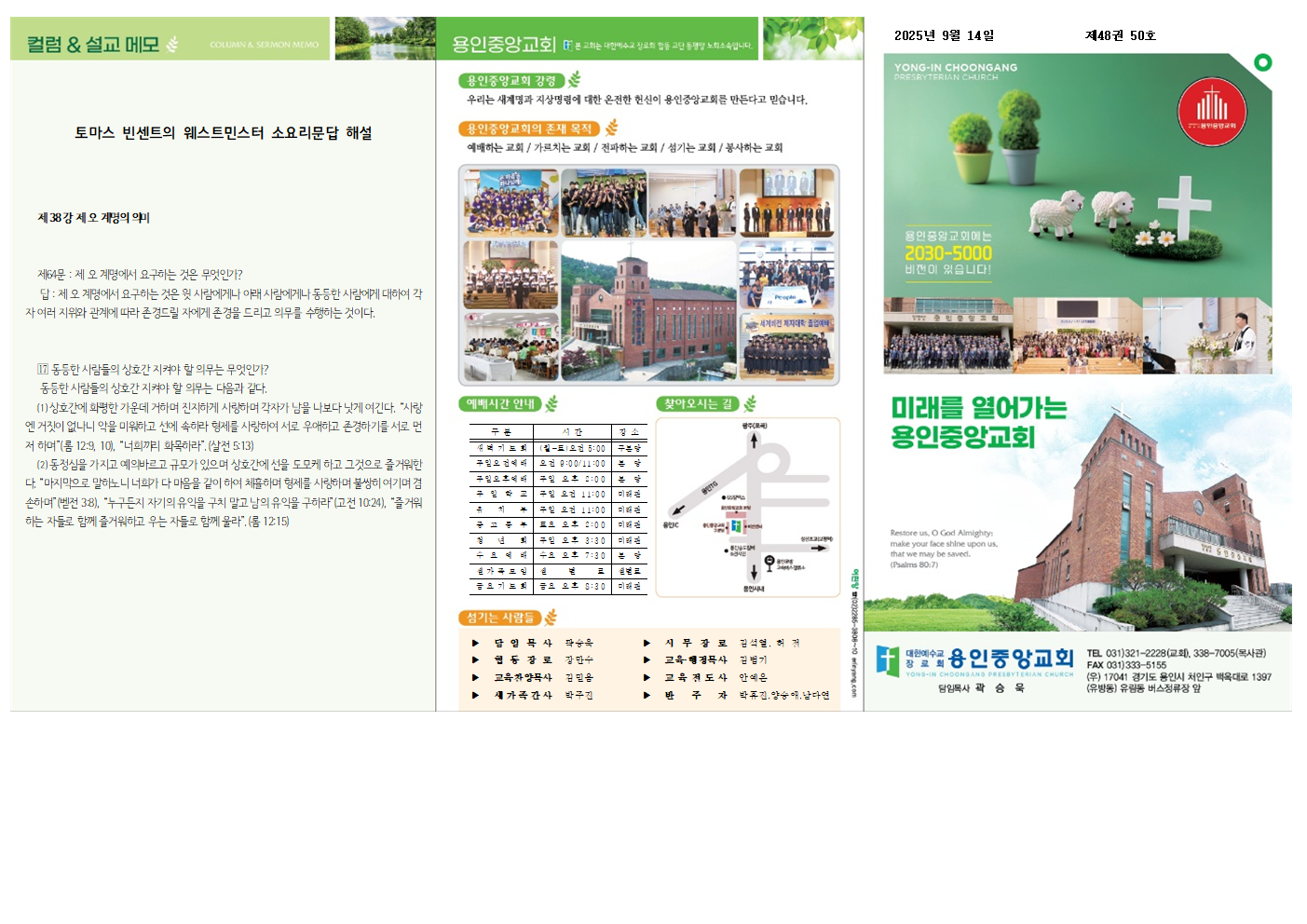
Task: Click the central brick church building photo
Action: (x=648, y=310)
